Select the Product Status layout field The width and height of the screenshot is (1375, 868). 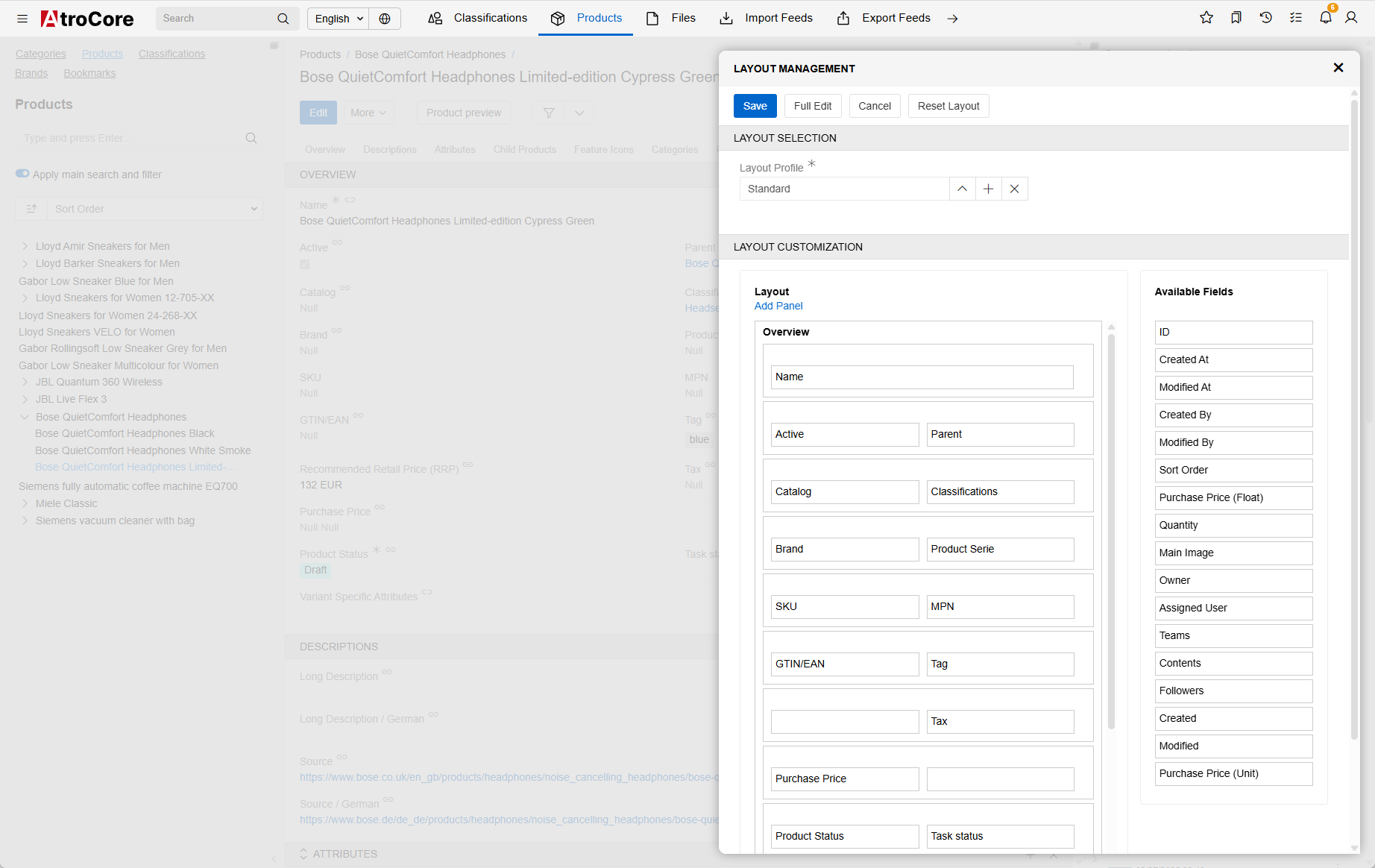click(845, 837)
